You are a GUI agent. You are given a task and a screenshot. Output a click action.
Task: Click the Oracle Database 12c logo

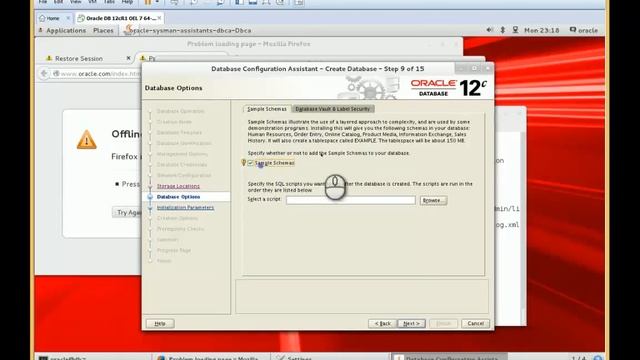click(x=448, y=87)
